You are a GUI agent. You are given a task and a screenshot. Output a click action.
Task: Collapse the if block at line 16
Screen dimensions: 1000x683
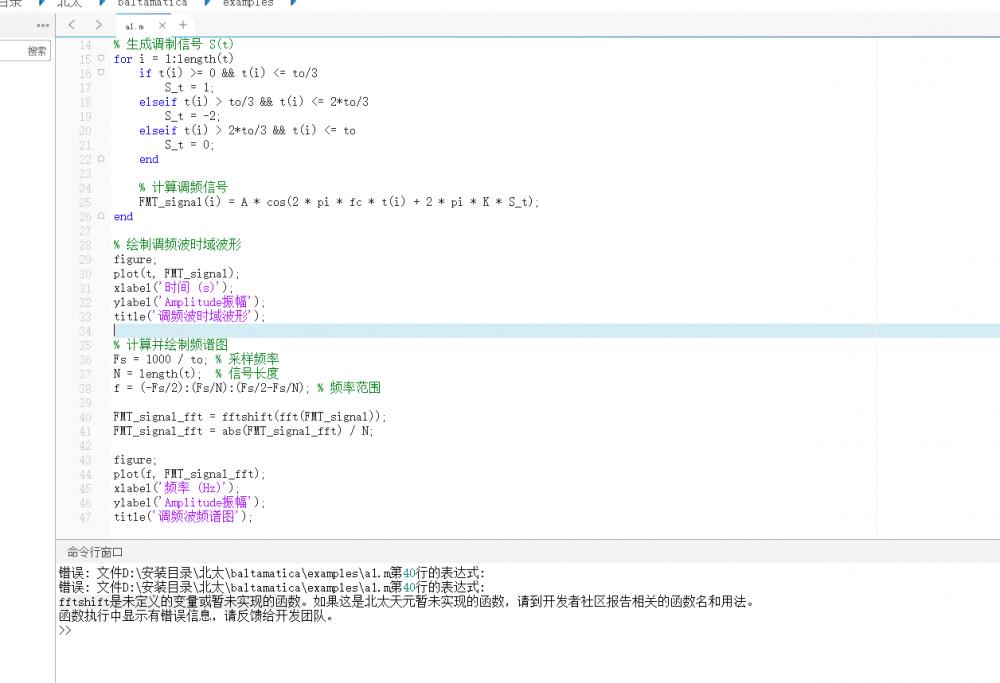click(101, 73)
